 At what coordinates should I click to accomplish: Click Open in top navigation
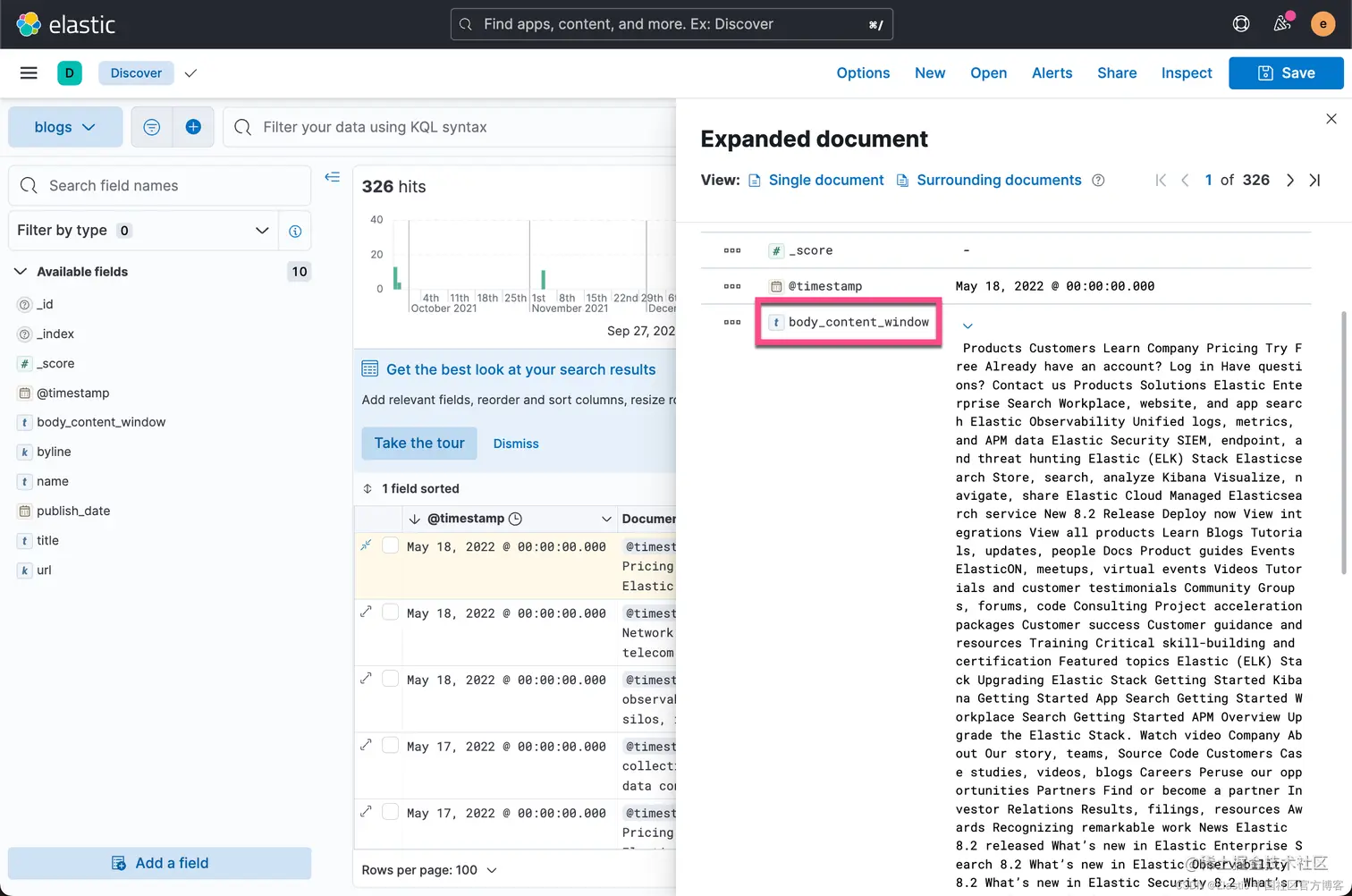point(989,73)
